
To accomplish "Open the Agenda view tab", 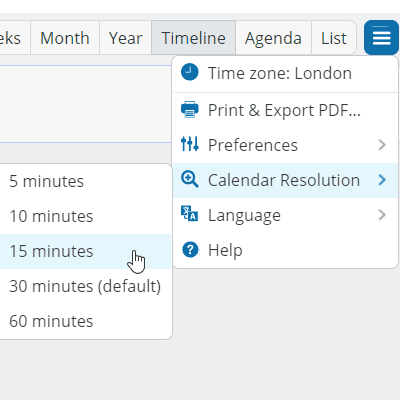I will [x=274, y=38].
